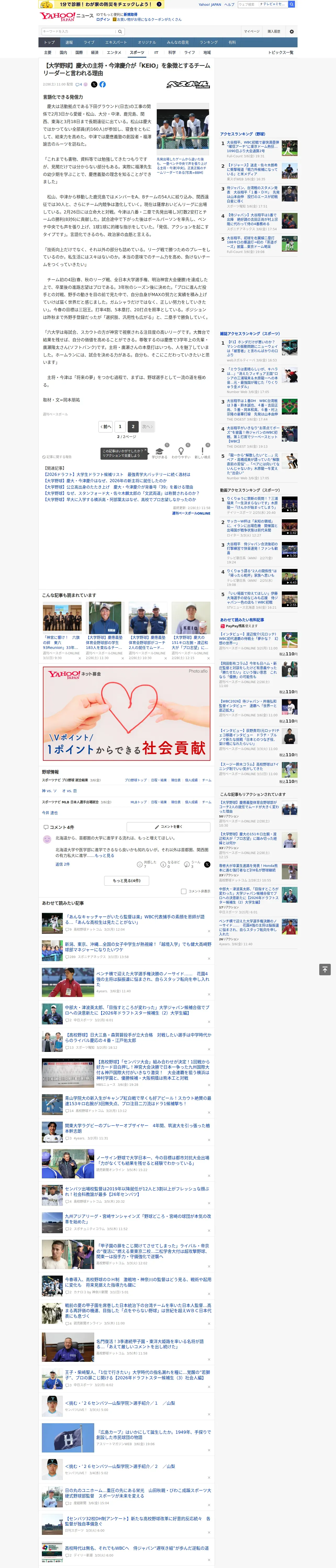Open the 今井 達也 player link

tap(50, 812)
